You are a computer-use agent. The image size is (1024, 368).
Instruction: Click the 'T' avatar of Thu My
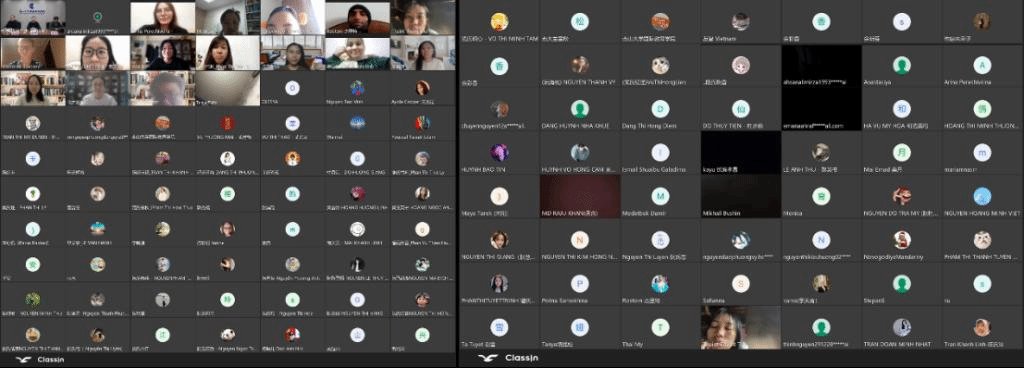pos(660,327)
